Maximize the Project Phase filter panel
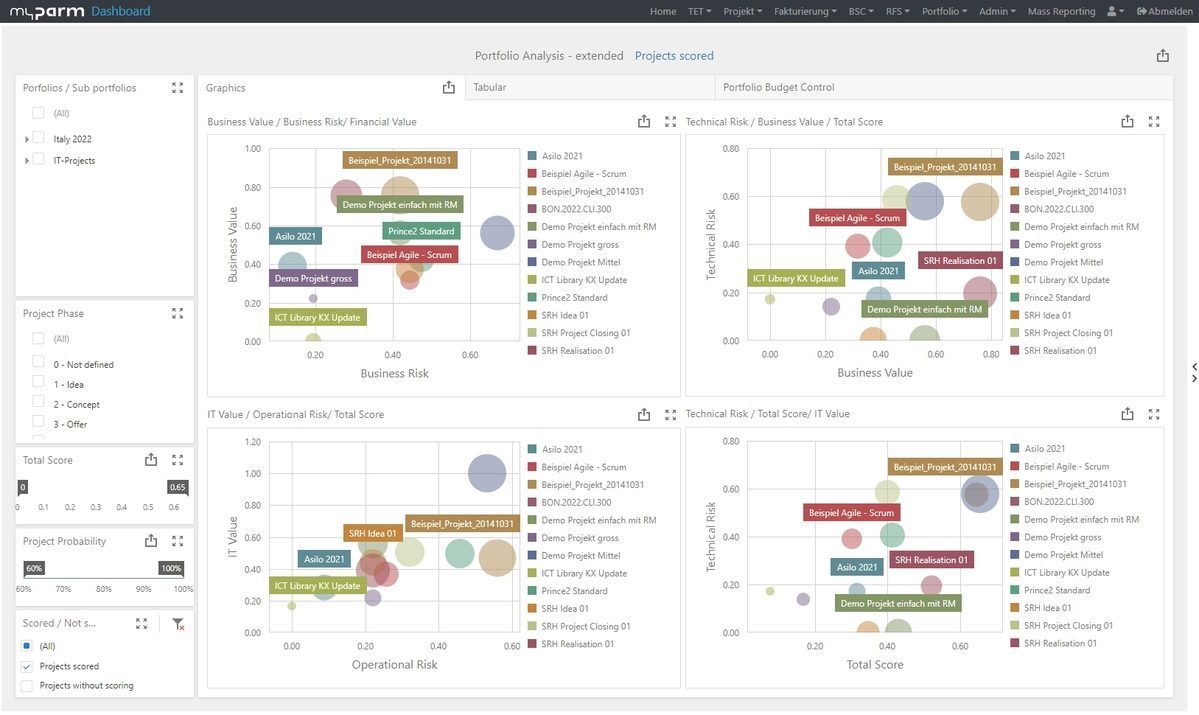 tap(177, 313)
